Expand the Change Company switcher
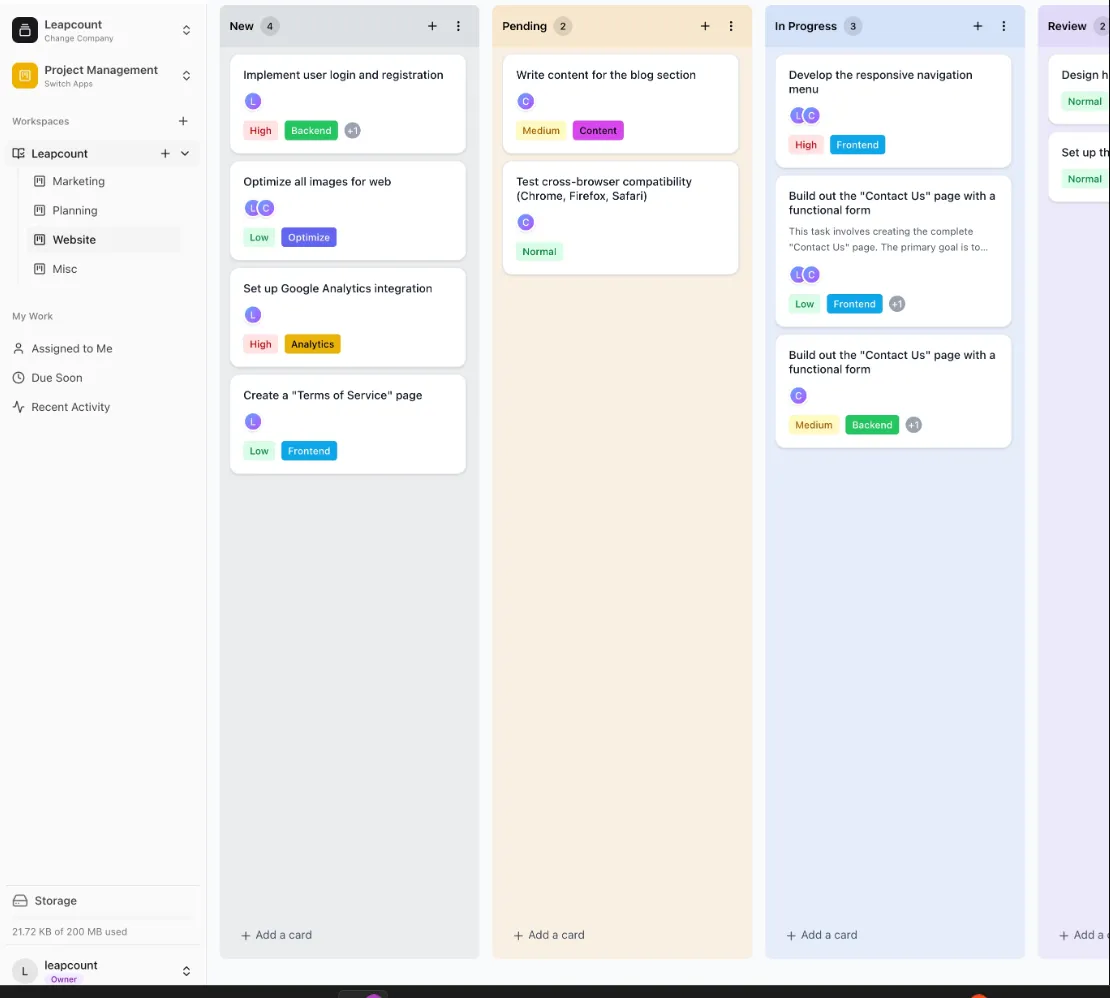The image size is (1110, 998). tap(186, 30)
